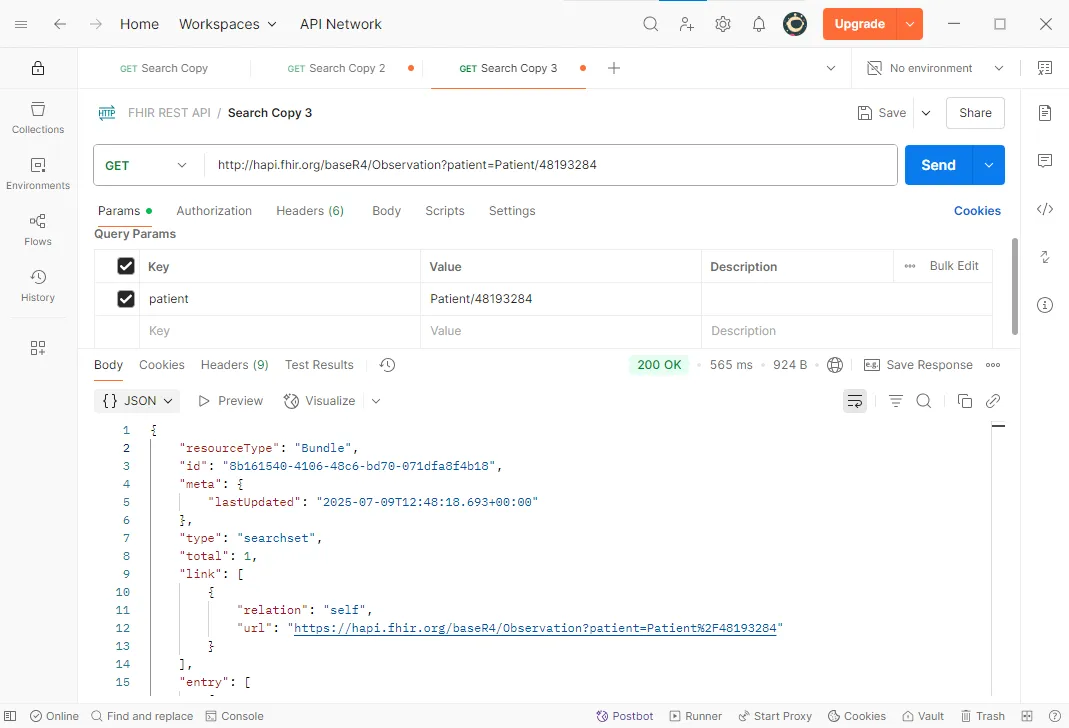
Task: Open the configure sidebar apps icon
Action: tap(38, 348)
